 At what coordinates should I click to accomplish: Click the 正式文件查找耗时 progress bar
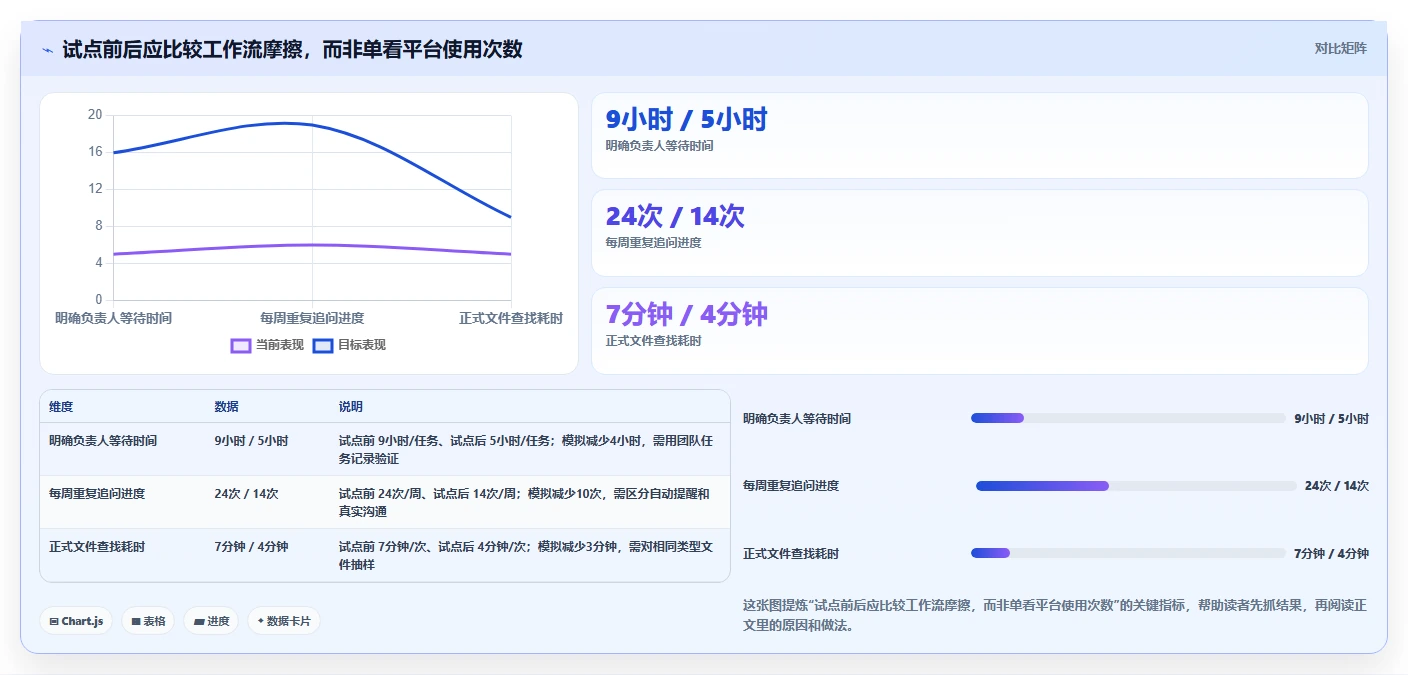1128,553
